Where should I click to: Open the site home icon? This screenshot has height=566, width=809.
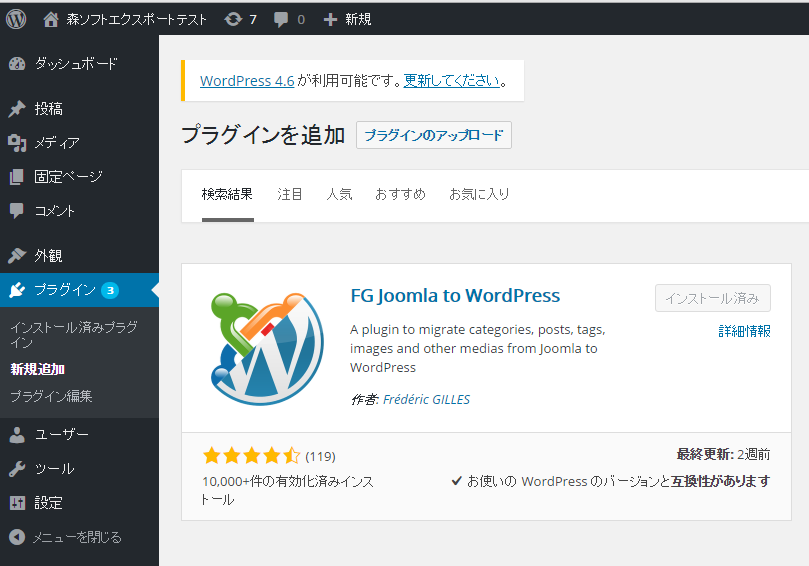(x=51, y=20)
